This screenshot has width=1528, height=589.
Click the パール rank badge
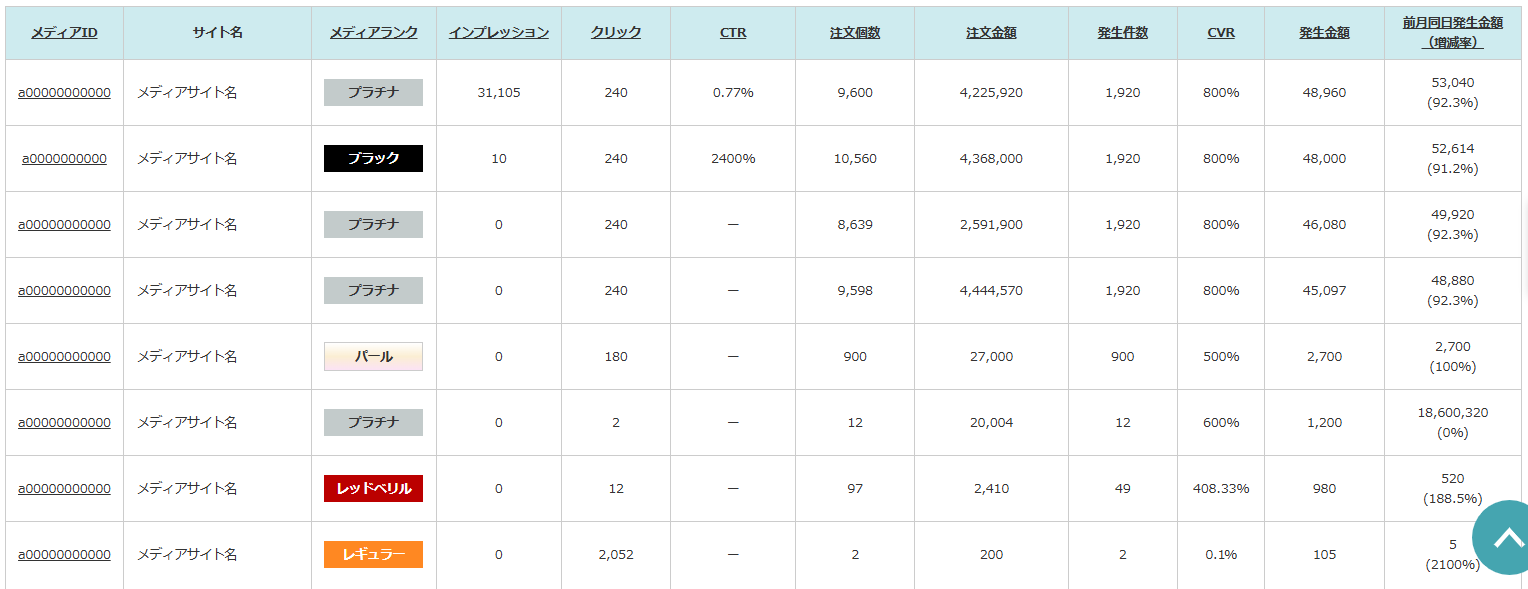[x=373, y=357]
